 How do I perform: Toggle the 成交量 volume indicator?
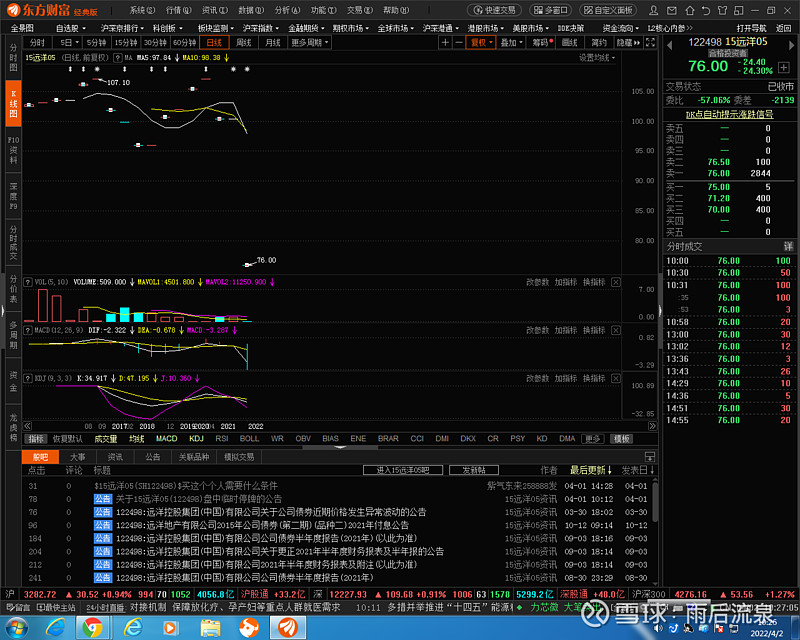click(106, 439)
